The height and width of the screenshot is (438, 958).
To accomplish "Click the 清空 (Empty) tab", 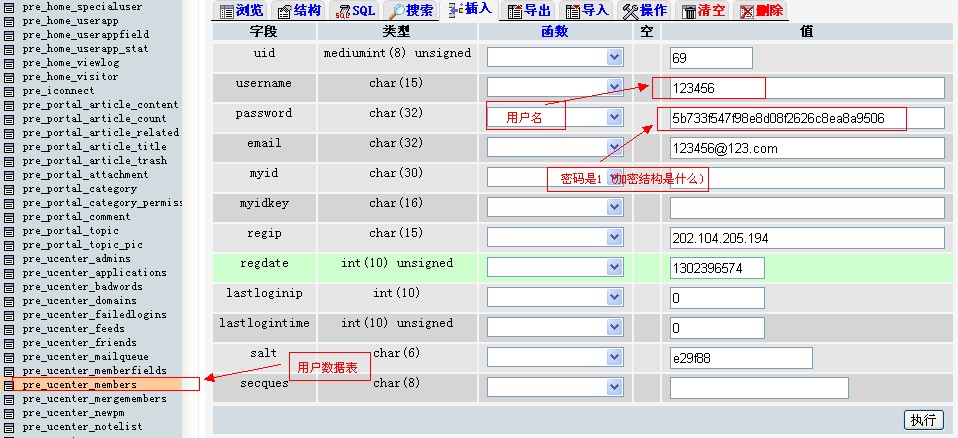I will [x=704, y=10].
